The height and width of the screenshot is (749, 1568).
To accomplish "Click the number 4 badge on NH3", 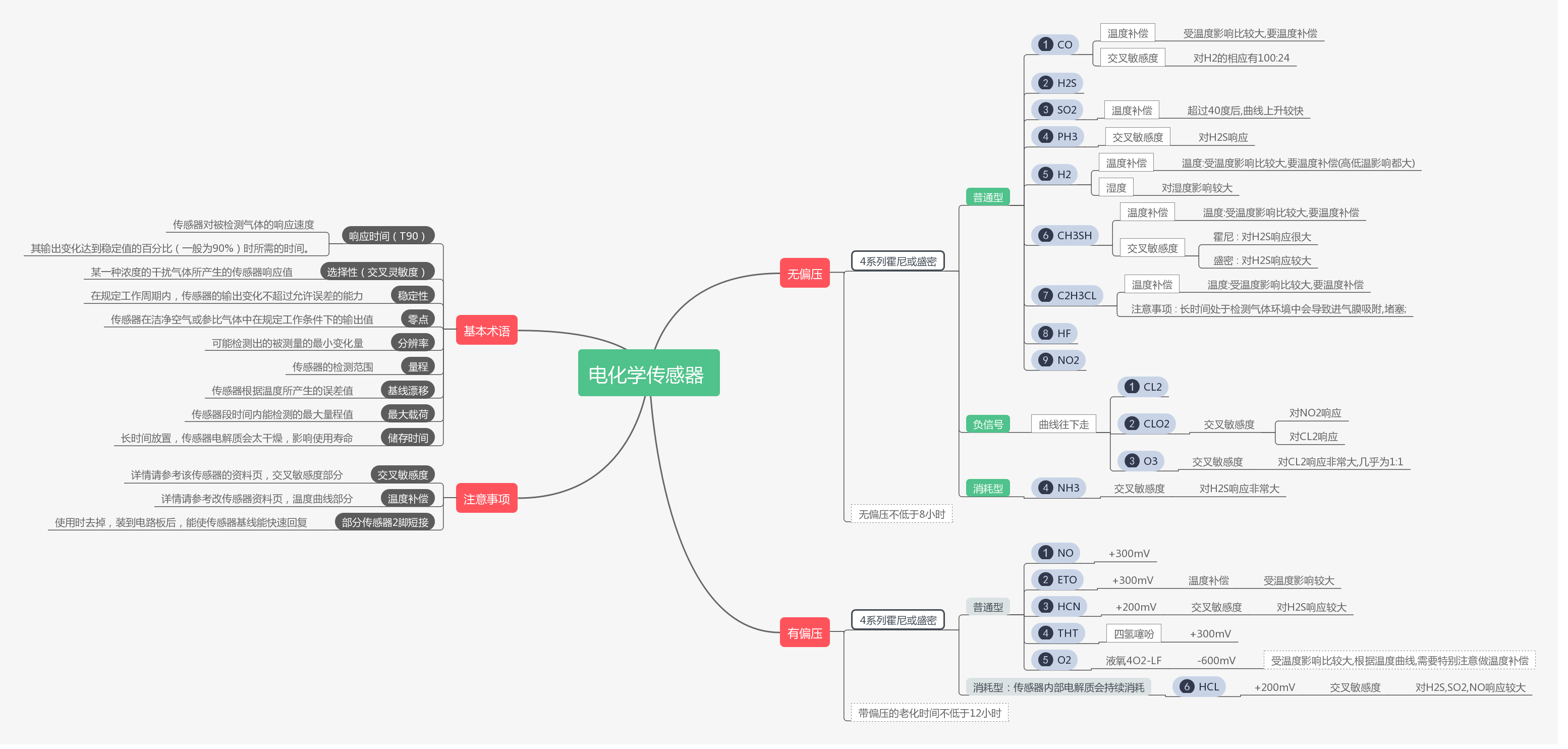I will [1045, 488].
